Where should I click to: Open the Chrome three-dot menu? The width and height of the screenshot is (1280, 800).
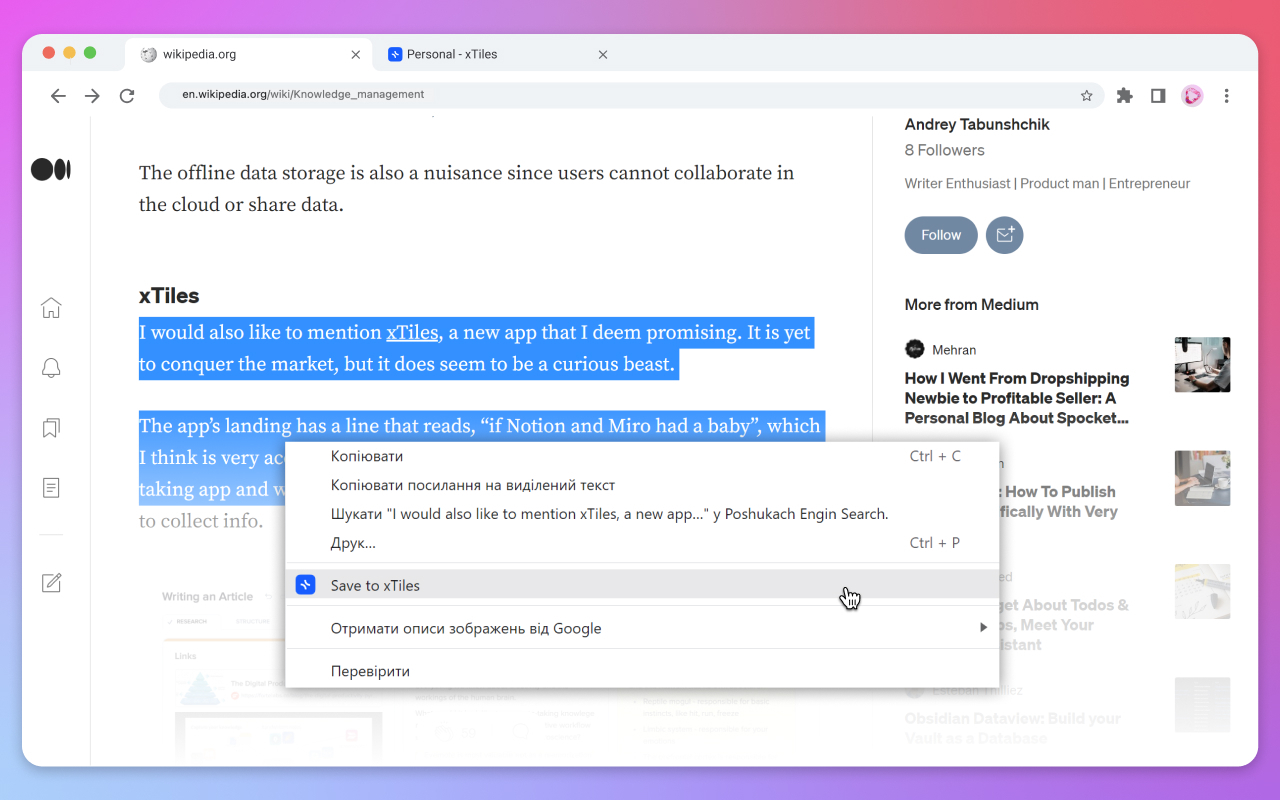tap(1227, 95)
